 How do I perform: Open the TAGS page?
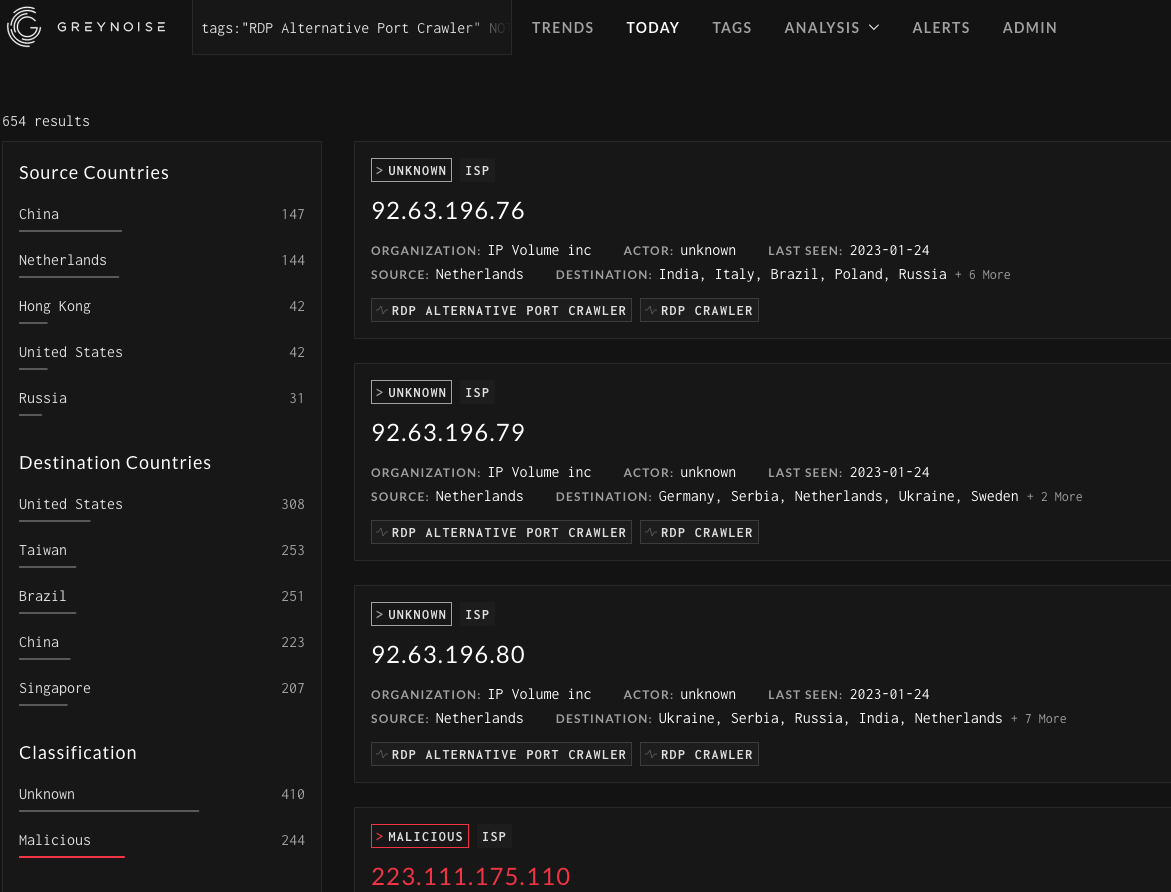(732, 28)
